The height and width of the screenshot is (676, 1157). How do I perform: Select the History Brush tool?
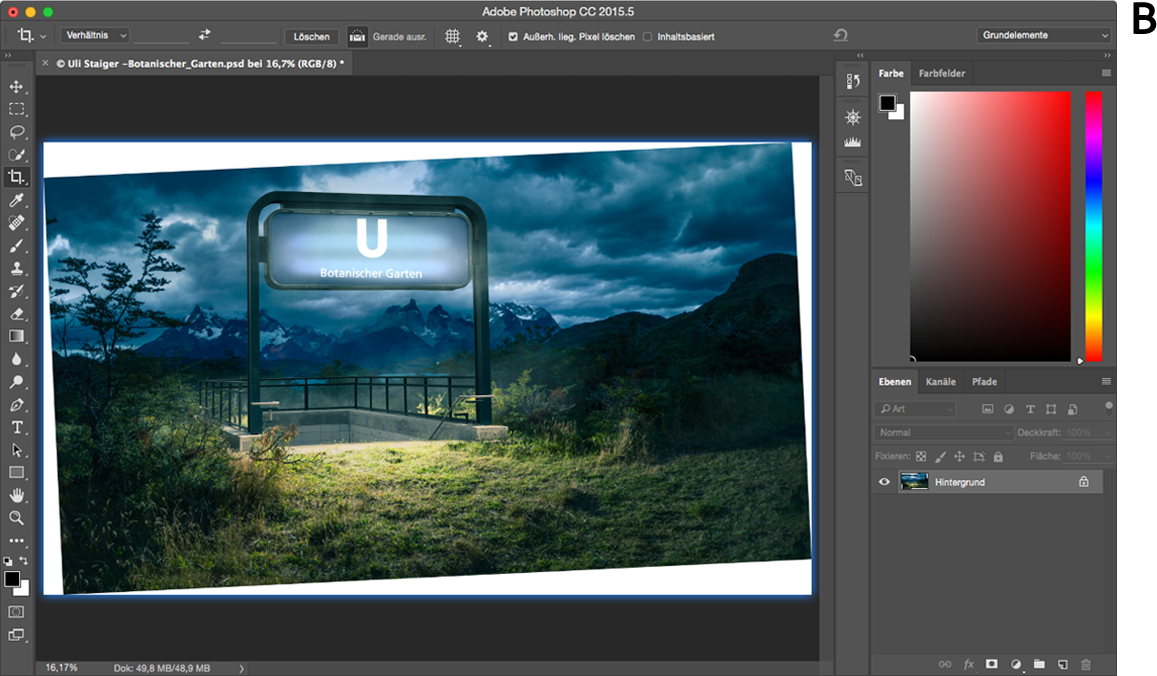click(x=16, y=291)
